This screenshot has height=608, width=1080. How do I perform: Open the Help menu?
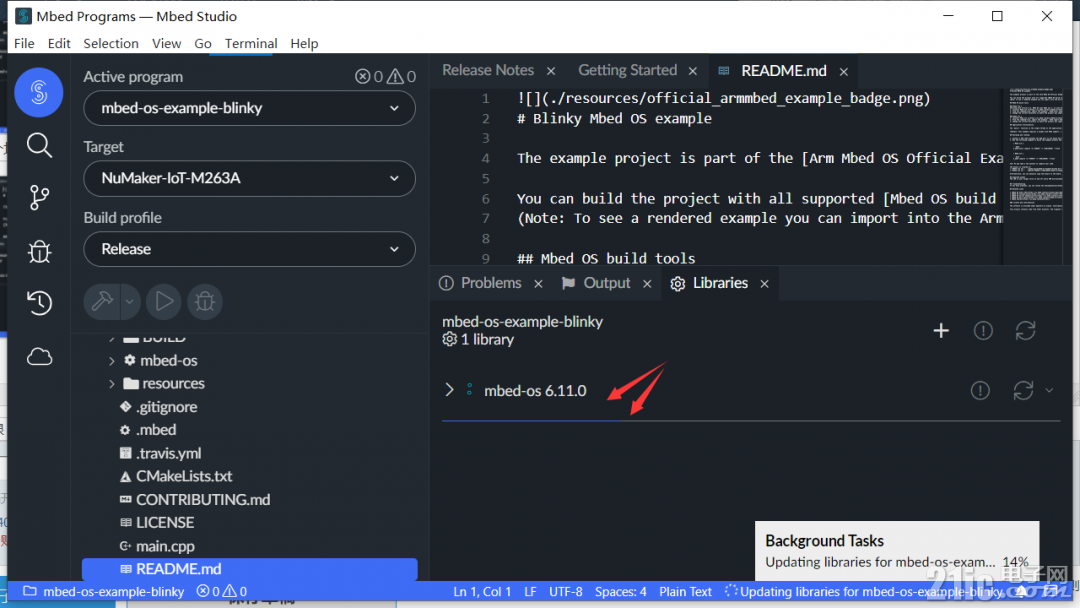click(304, 43)
